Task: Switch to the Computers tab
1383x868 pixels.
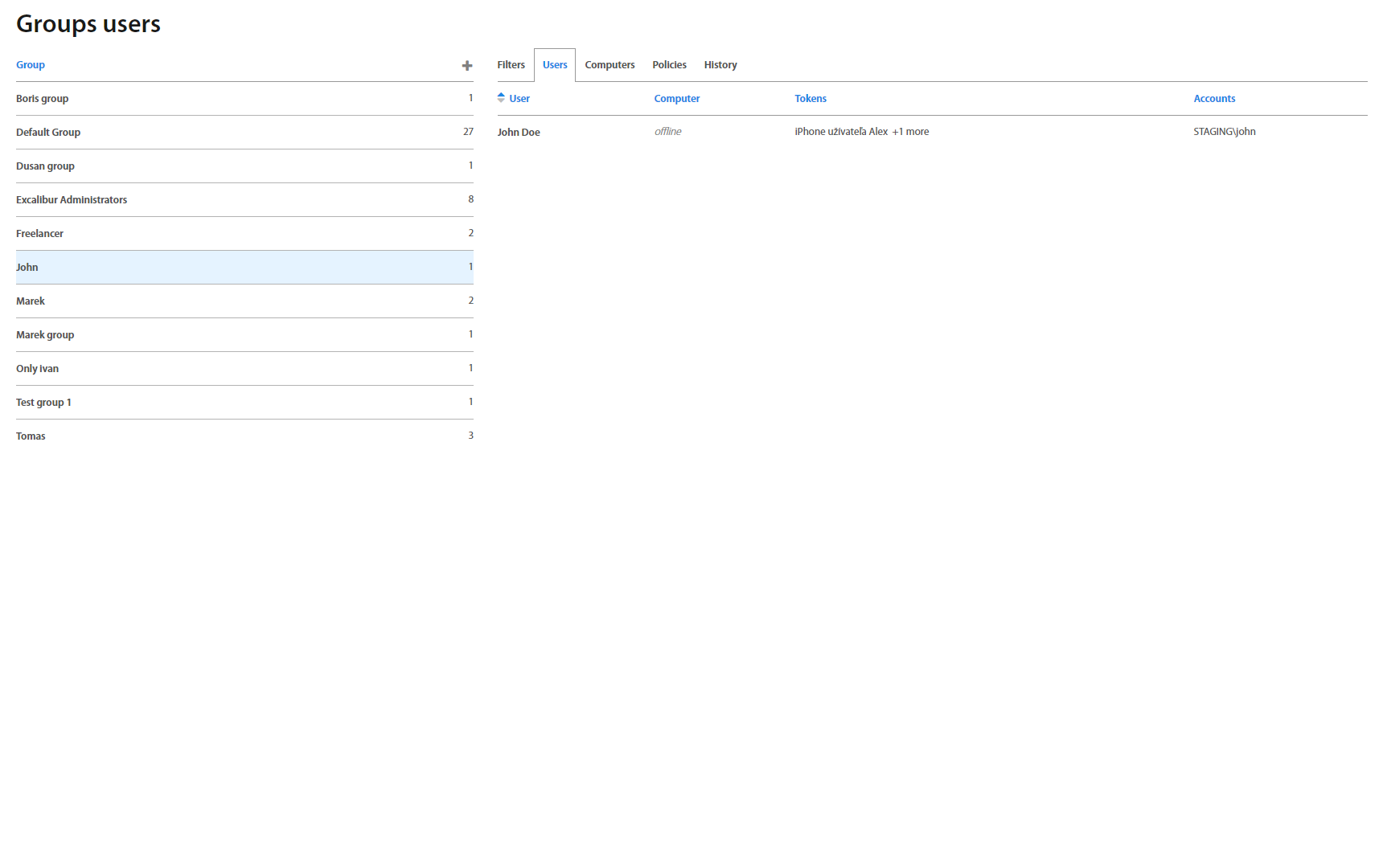Action: 609,65
